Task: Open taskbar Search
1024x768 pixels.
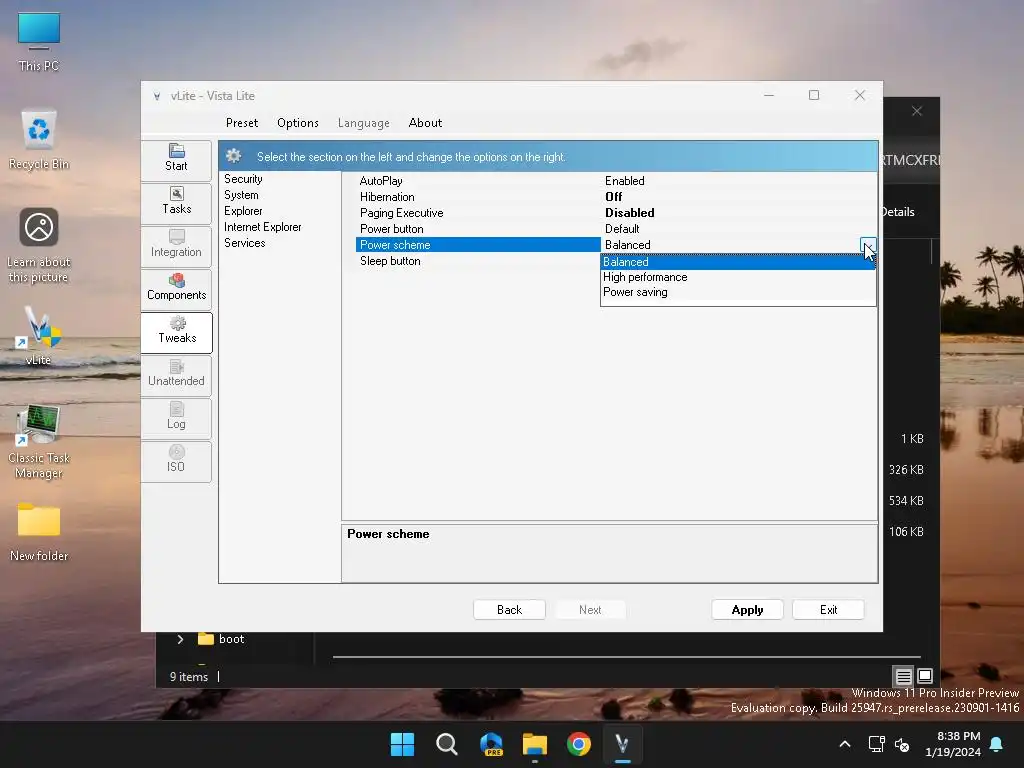Action: click(x=447, y=744)
